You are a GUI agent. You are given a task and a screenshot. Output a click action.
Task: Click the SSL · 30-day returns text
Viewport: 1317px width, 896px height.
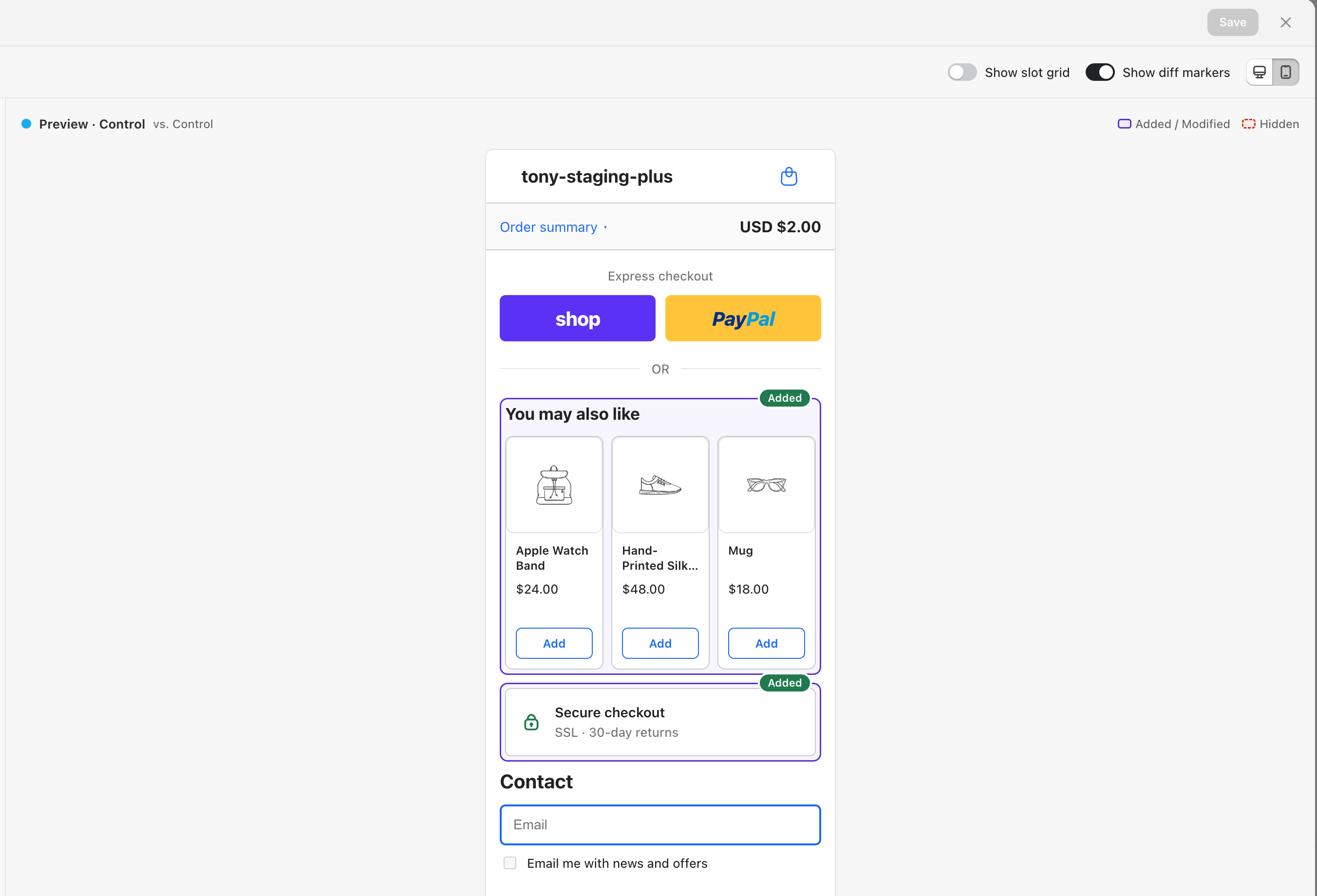pos(616,732)
